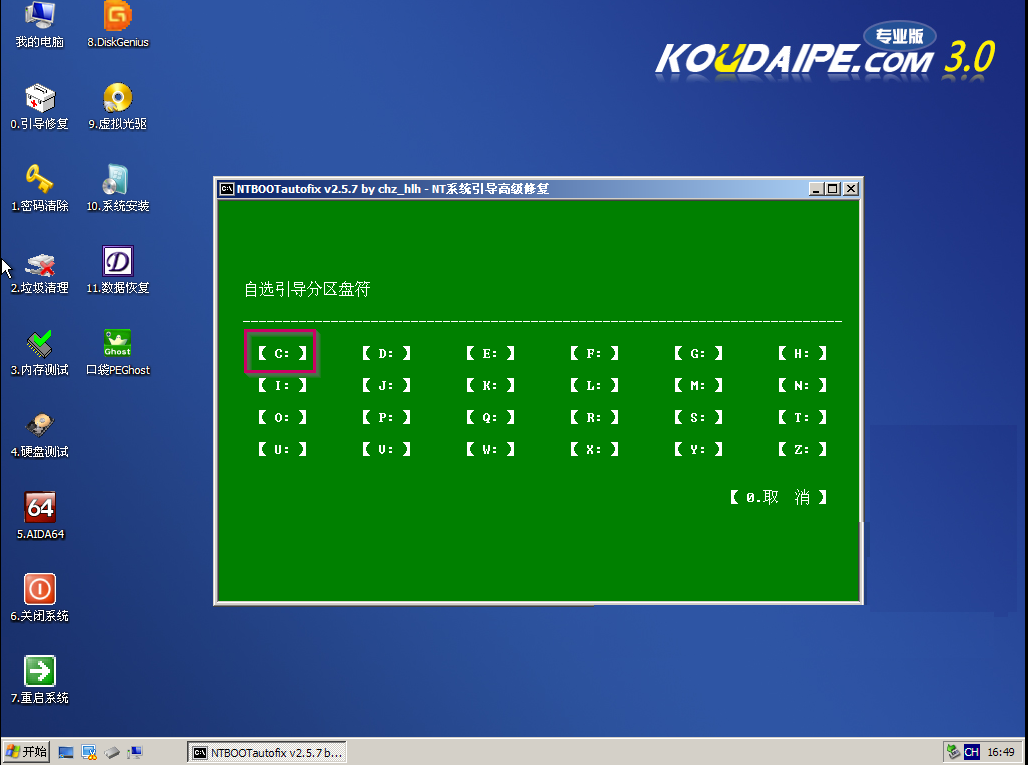Viewport: 1028px width, 765px height.
Task: Open the 开始 Start menu
Action: [27, 751]
